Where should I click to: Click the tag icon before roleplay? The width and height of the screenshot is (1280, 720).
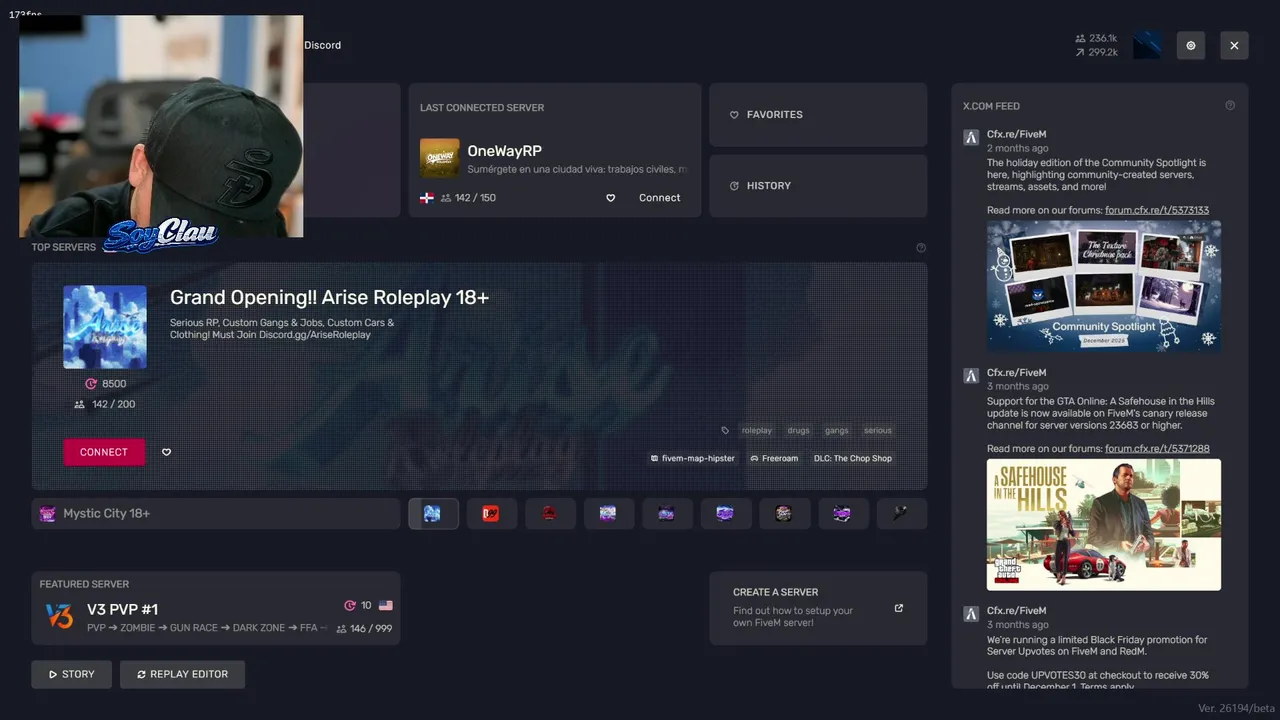pyautogui.click(x=726, y=431)
